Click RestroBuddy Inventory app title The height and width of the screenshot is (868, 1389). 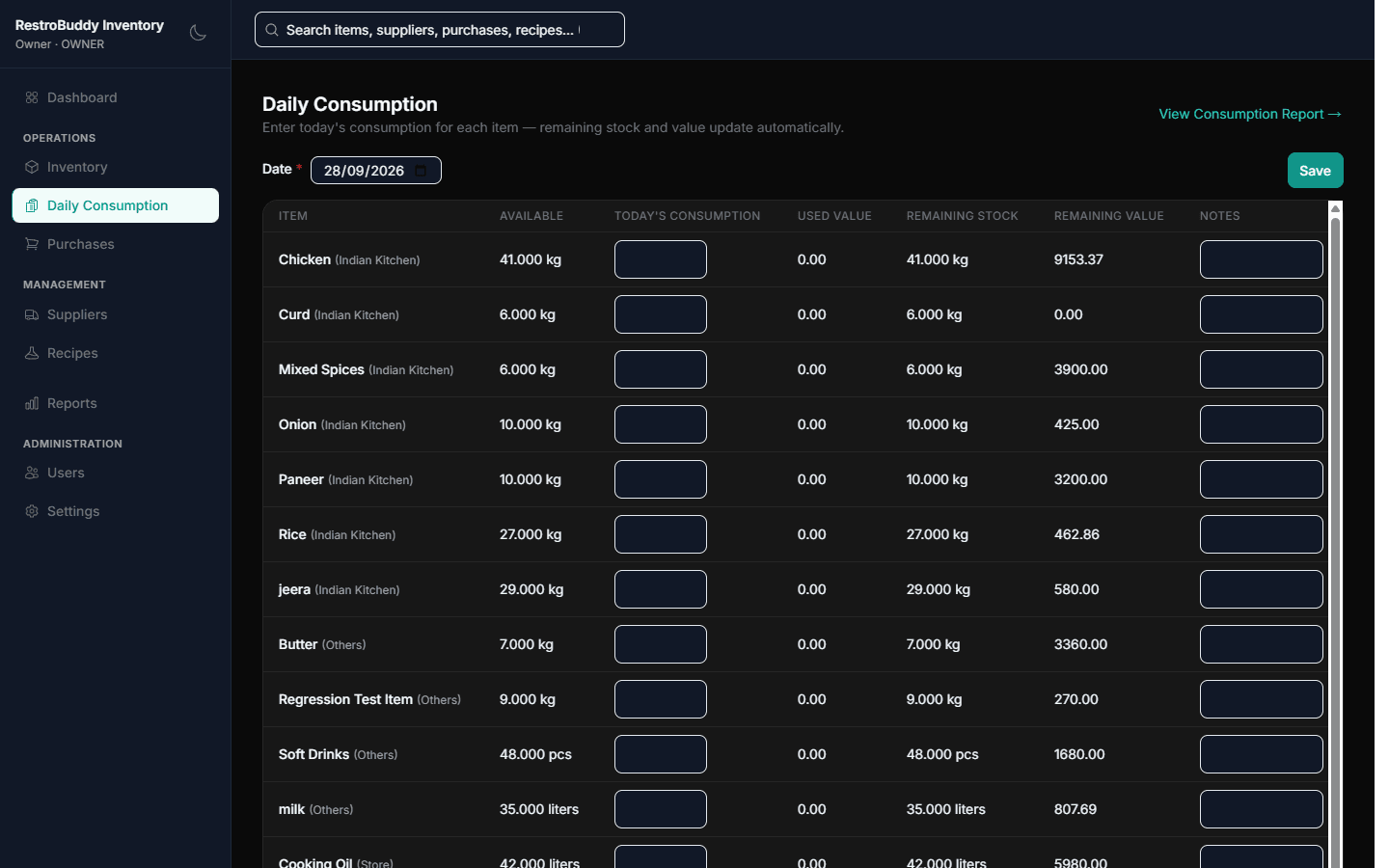90,25
